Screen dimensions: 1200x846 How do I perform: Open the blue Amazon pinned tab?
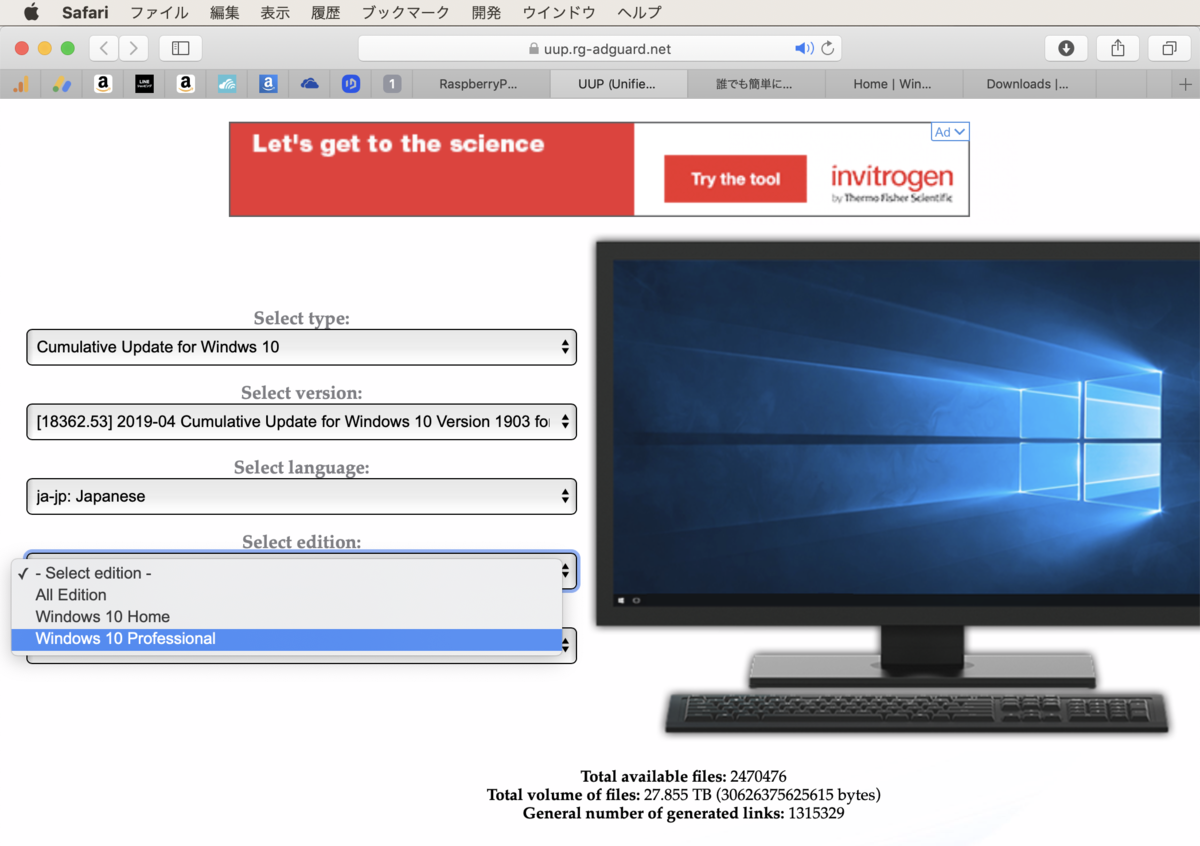[x=267, y=85]
